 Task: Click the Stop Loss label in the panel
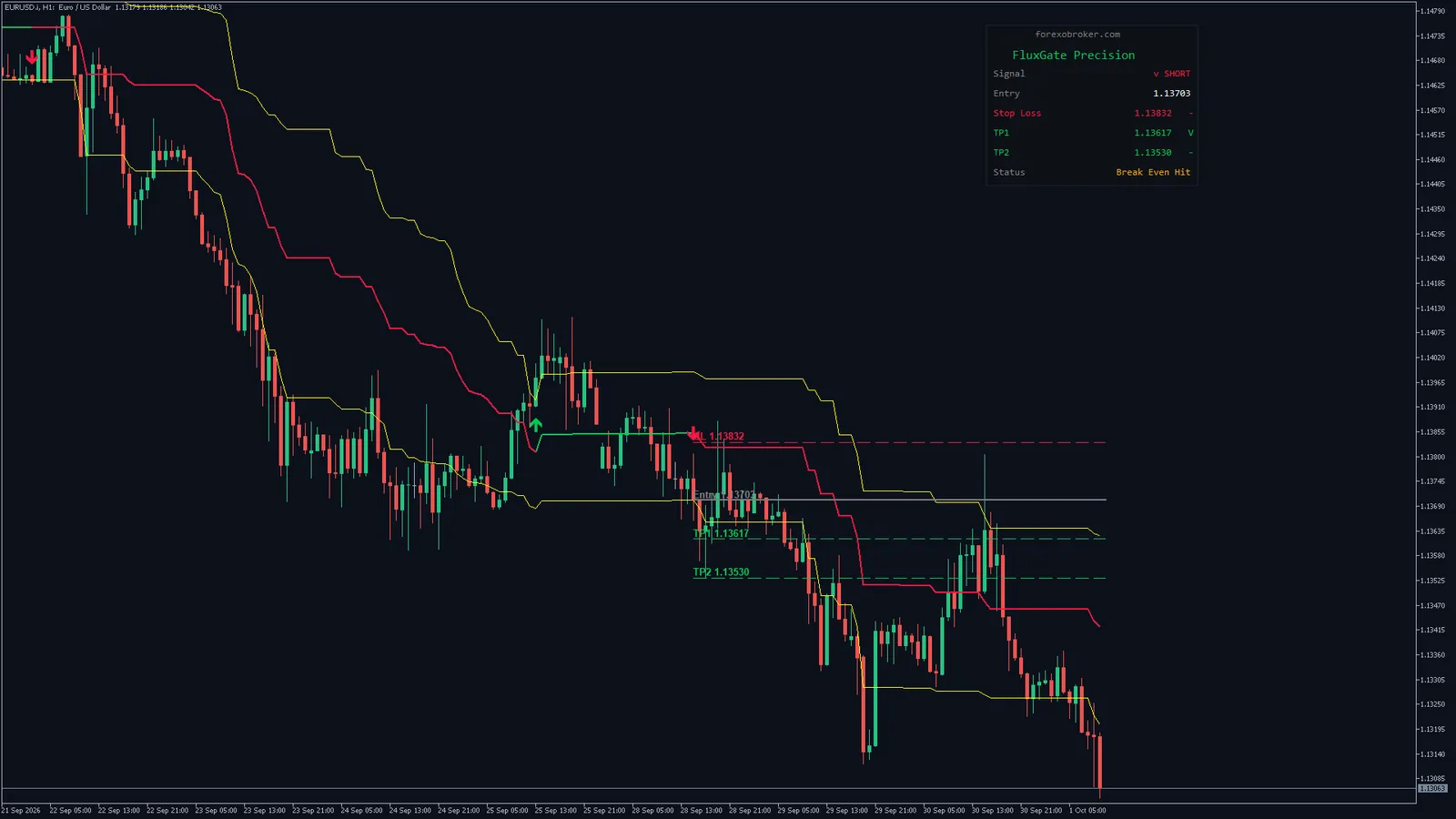click(1017, 114)
